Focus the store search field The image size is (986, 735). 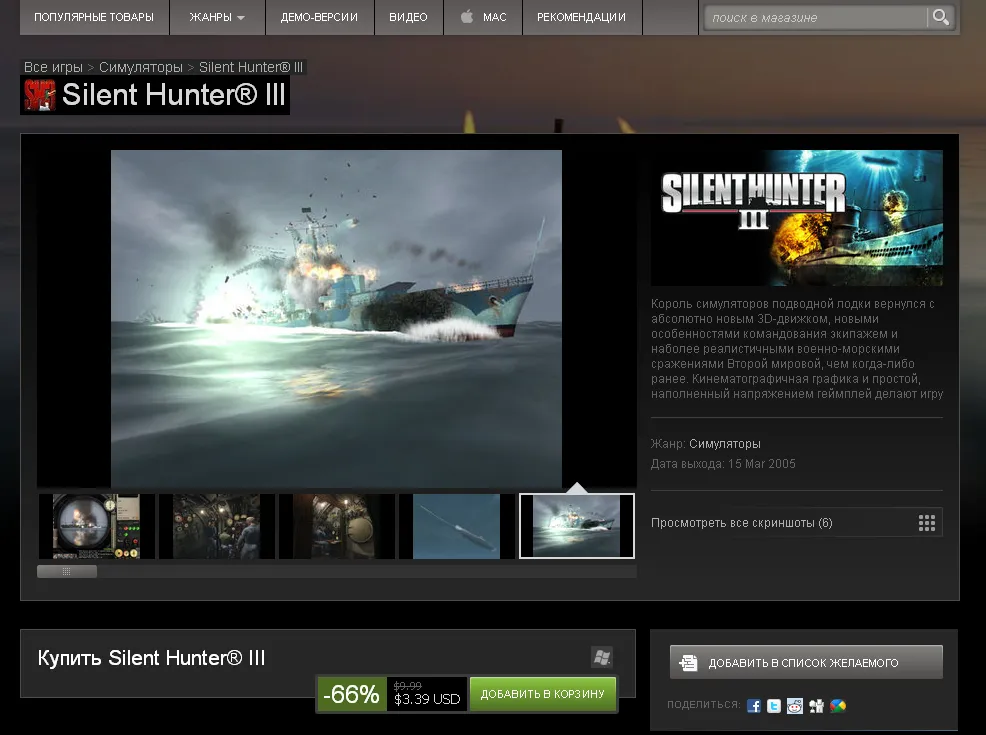[816, 18]
